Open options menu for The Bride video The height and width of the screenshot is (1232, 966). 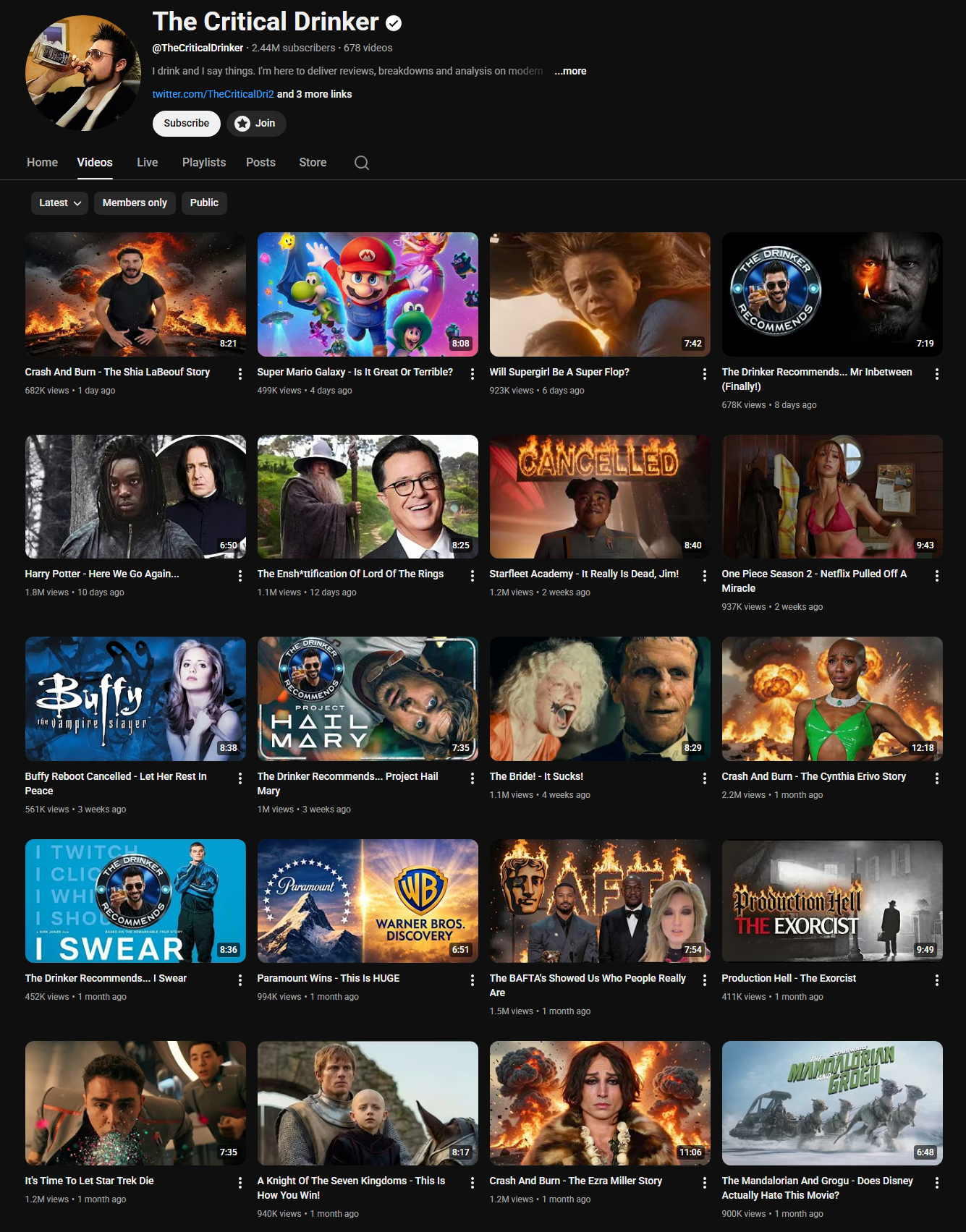[x=705, y=778]
